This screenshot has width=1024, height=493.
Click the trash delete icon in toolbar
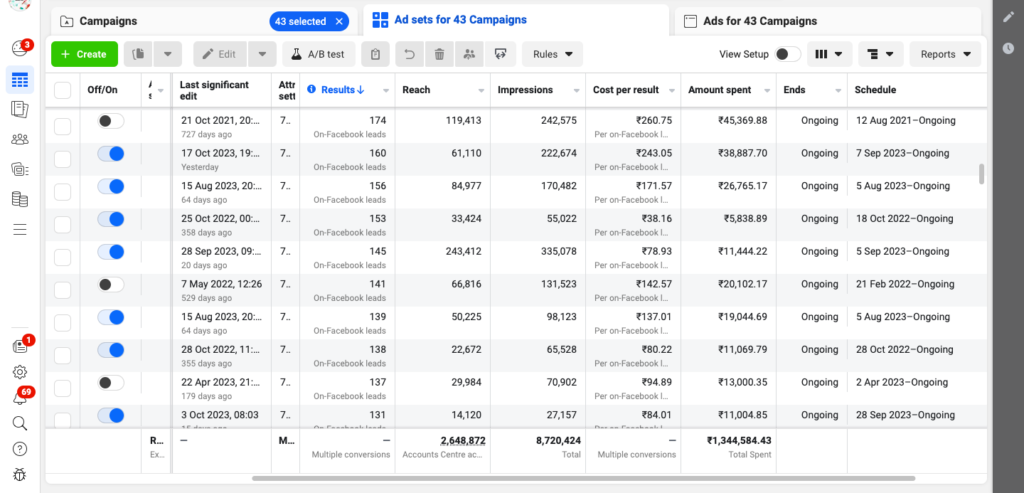(439, 54)
